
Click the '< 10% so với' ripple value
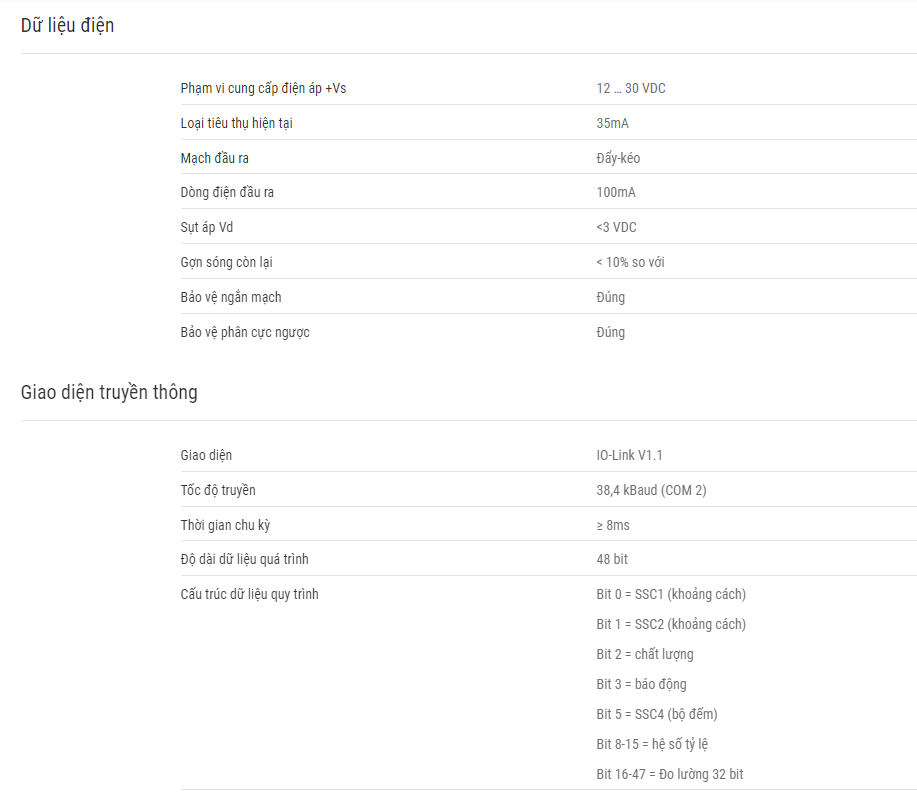point(630,262)
